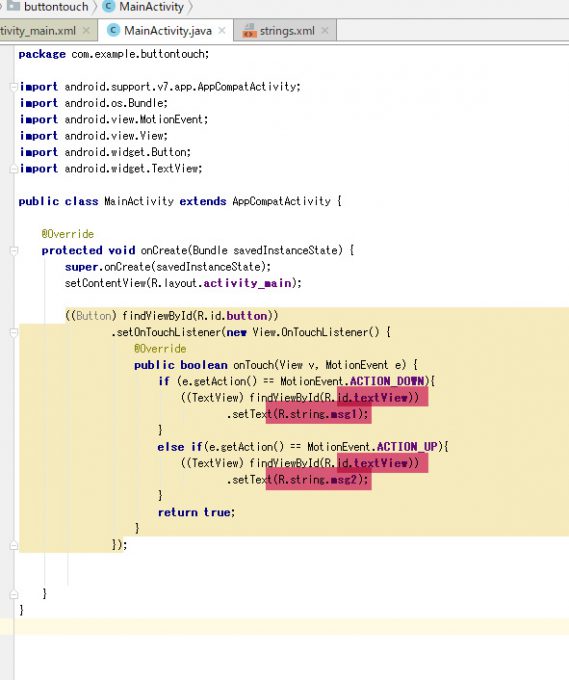
Task: Close the strings.xml tab
Action: coord(325,30)
